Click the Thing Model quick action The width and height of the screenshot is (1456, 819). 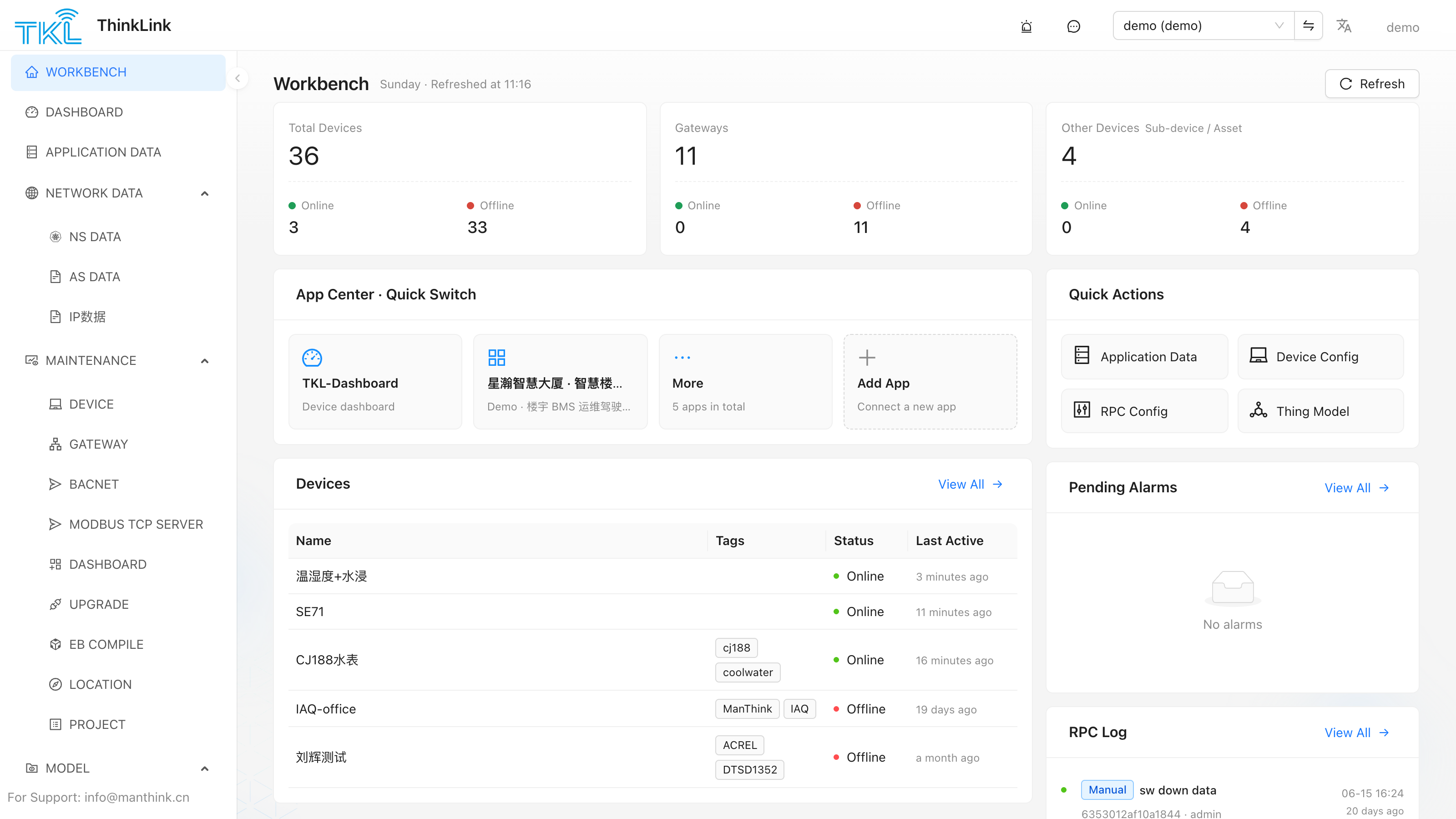click(x=1320, y=411)
